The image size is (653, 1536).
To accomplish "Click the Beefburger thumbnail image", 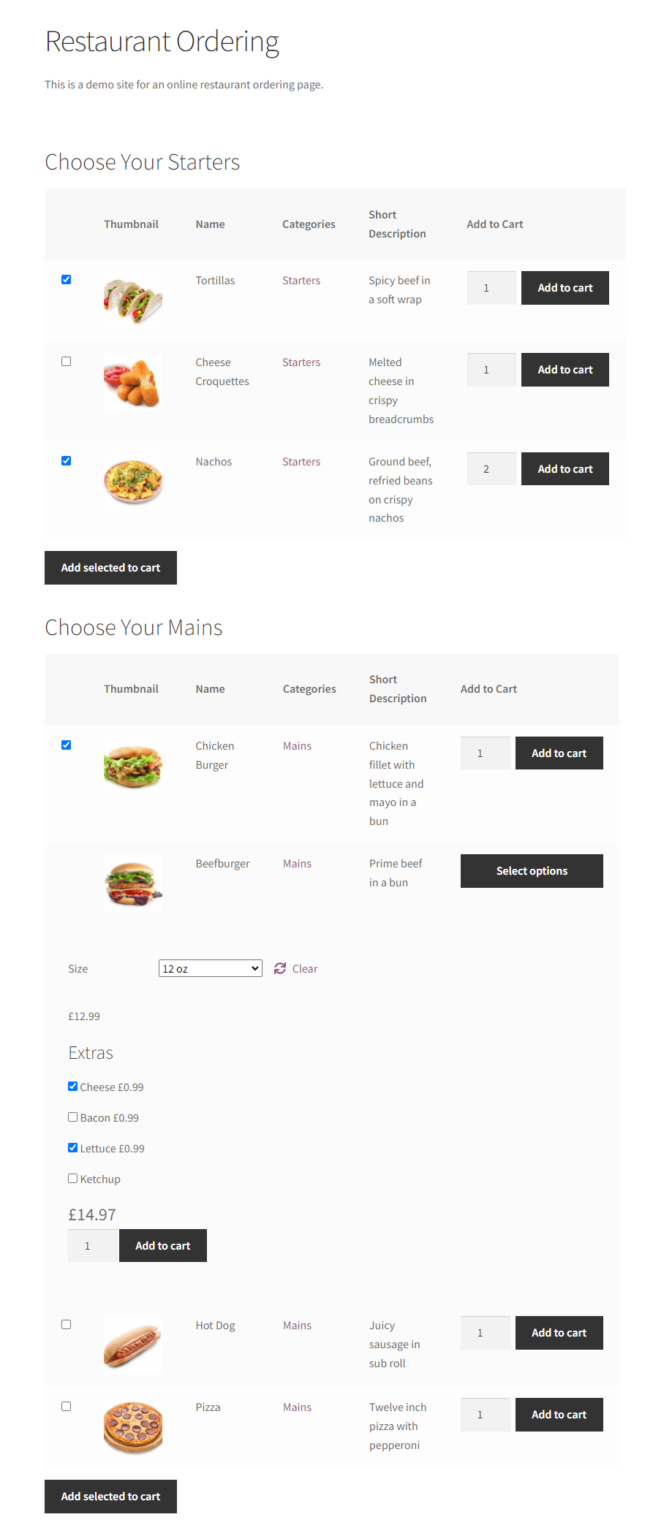I will (132, 883).
